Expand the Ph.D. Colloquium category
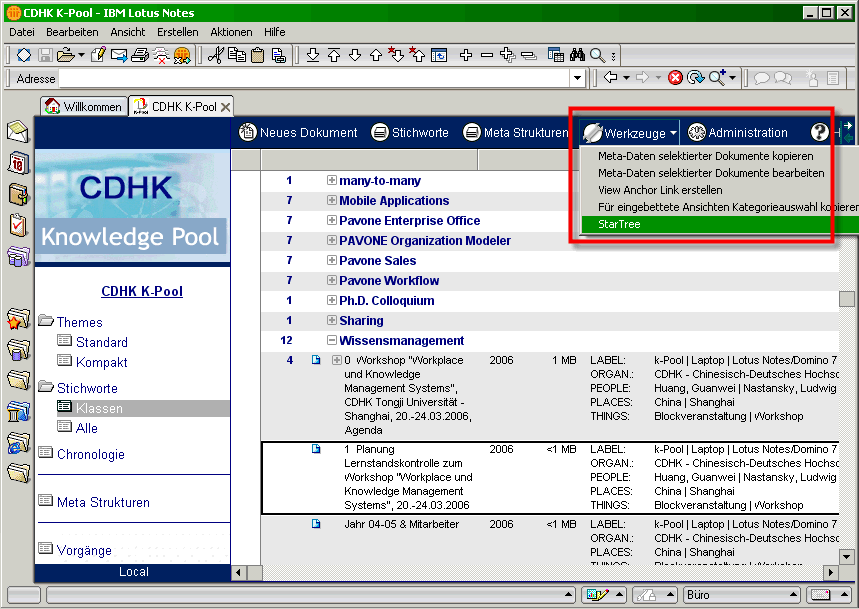The width and height of the screenshot is (859, 609). (331, 300)
